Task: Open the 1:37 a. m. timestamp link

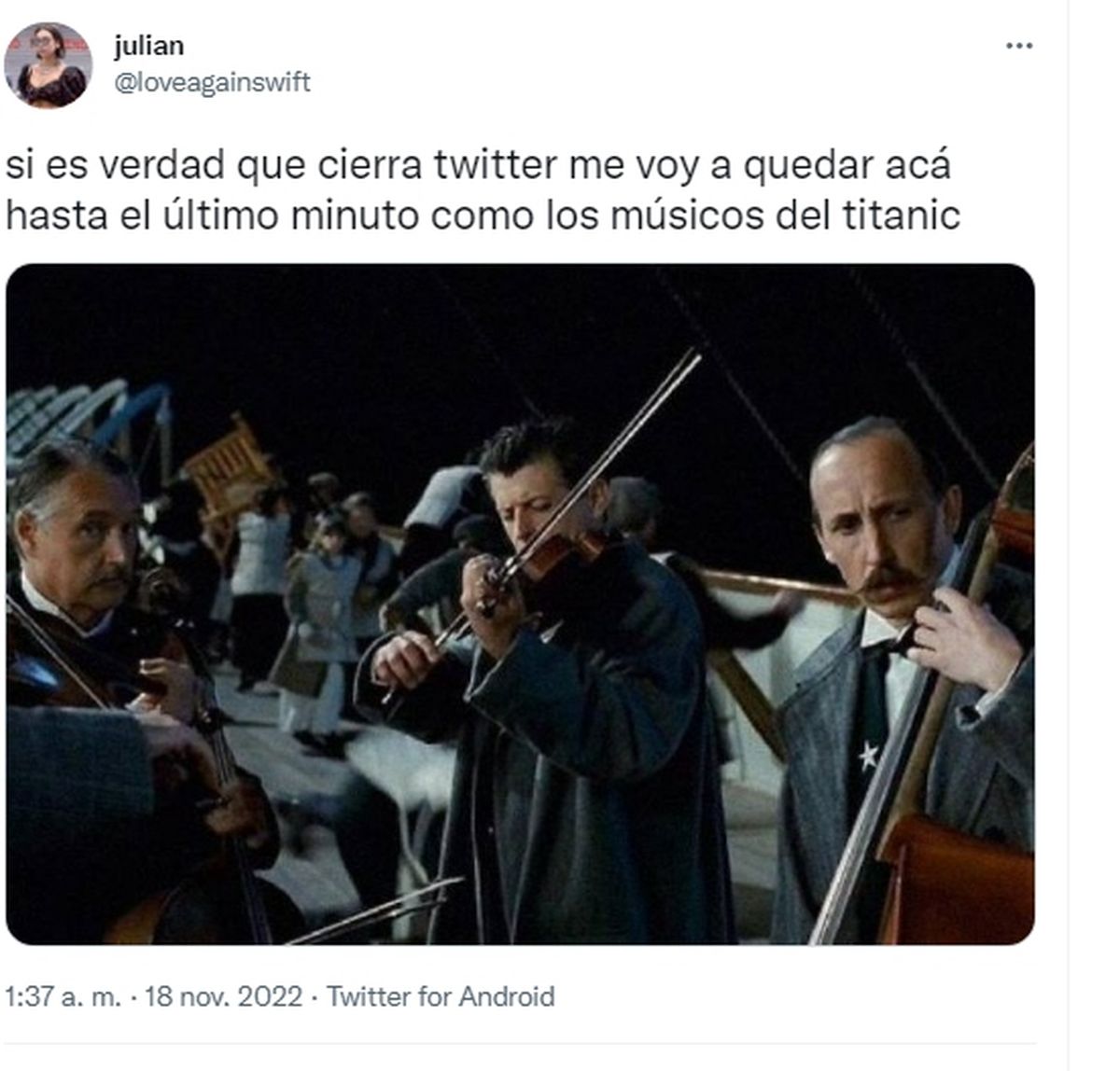Action: (x=63, y=996)
